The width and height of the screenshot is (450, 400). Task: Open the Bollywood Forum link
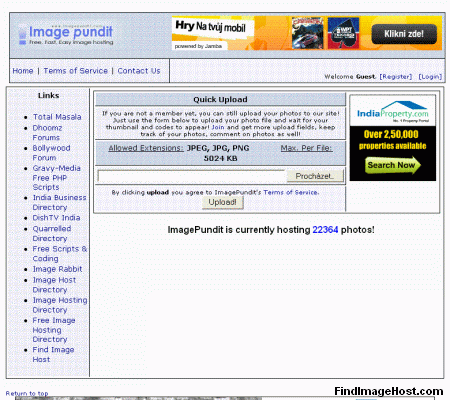pos(51,153)
